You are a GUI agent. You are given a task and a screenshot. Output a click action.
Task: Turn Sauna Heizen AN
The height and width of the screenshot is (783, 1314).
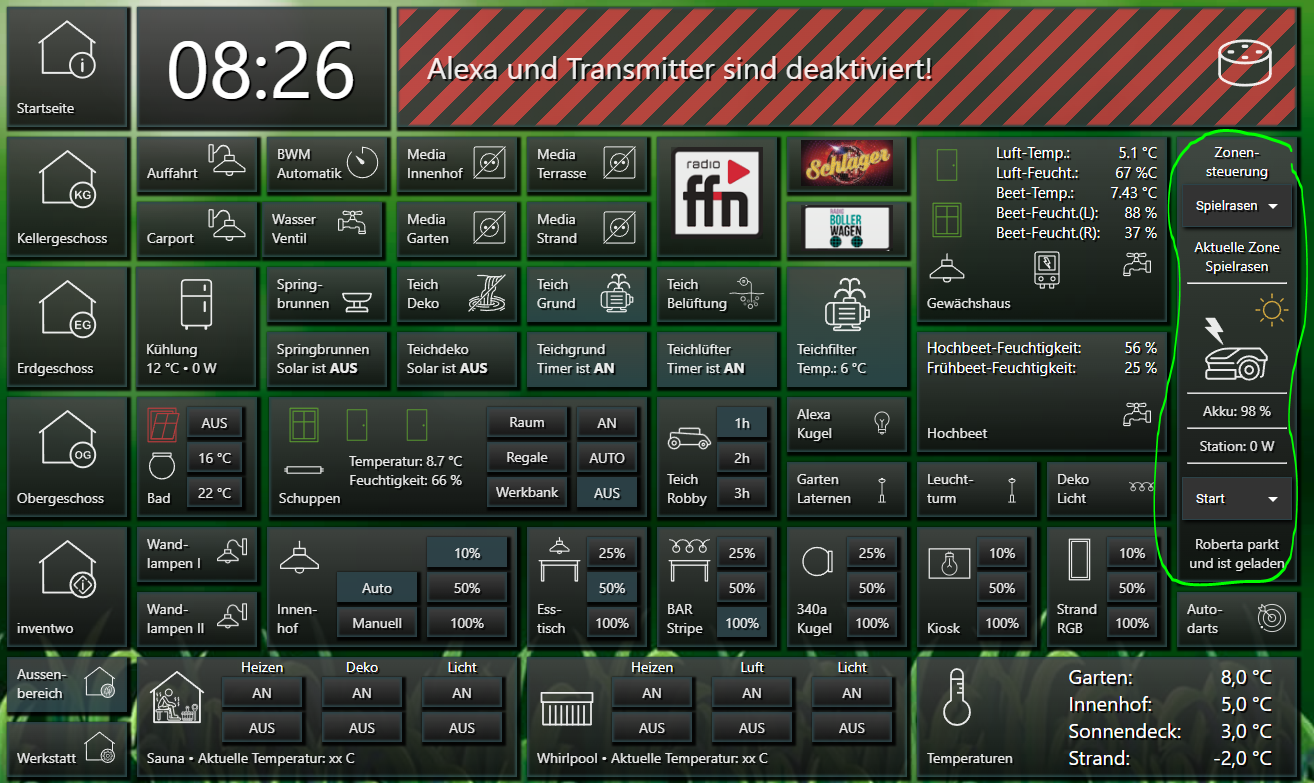[262, 692]
